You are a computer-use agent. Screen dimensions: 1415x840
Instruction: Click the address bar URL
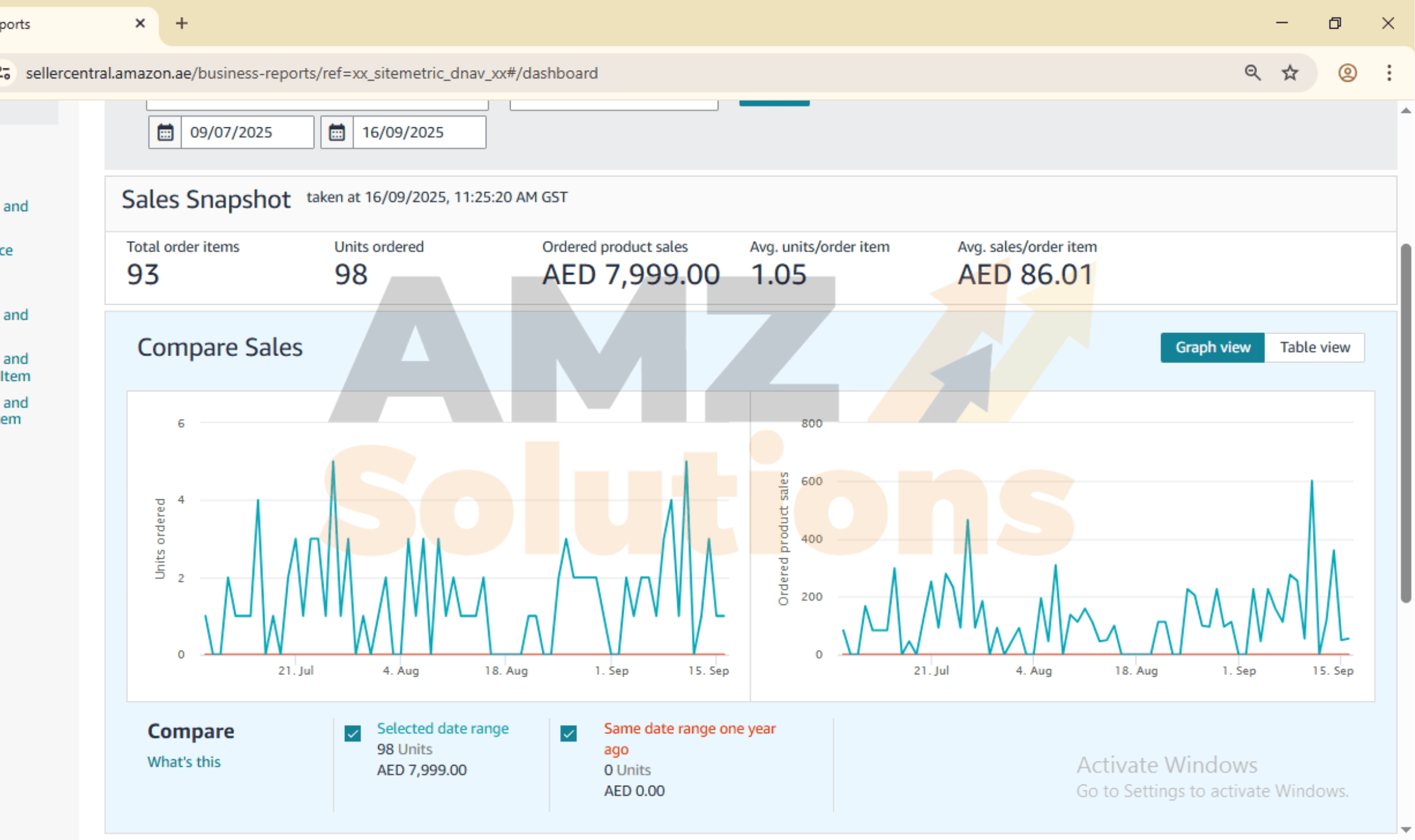(312, 73)
